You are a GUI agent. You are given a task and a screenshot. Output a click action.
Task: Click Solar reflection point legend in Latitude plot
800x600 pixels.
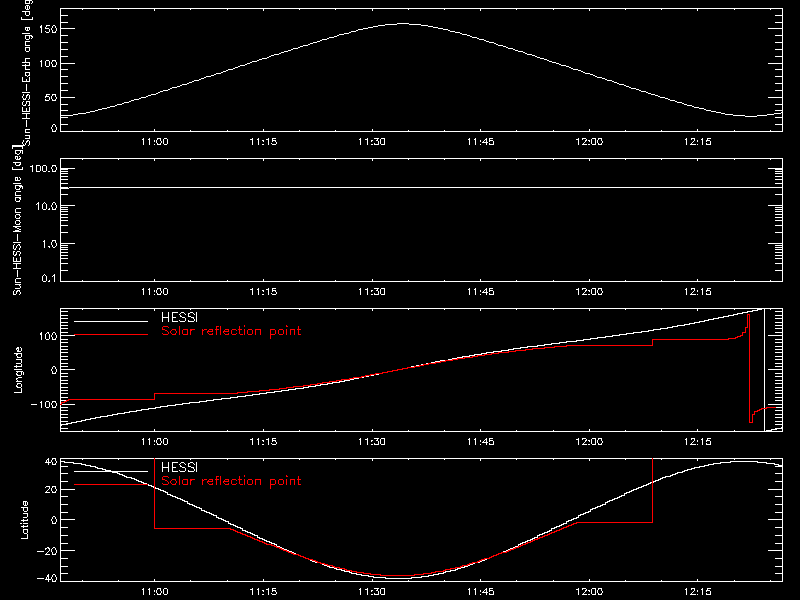pos(231,481)
